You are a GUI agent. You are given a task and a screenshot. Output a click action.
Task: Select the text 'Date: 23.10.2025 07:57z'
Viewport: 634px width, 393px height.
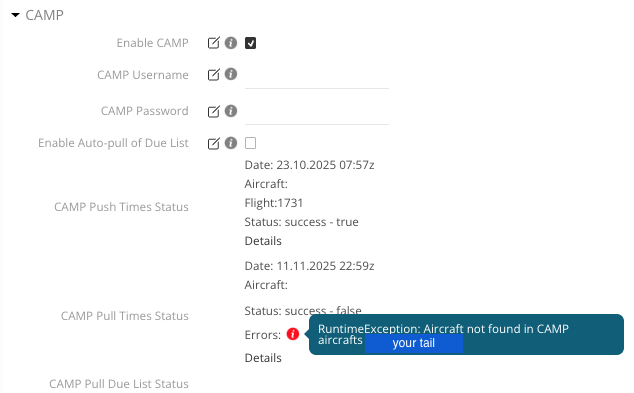point(309,165)
